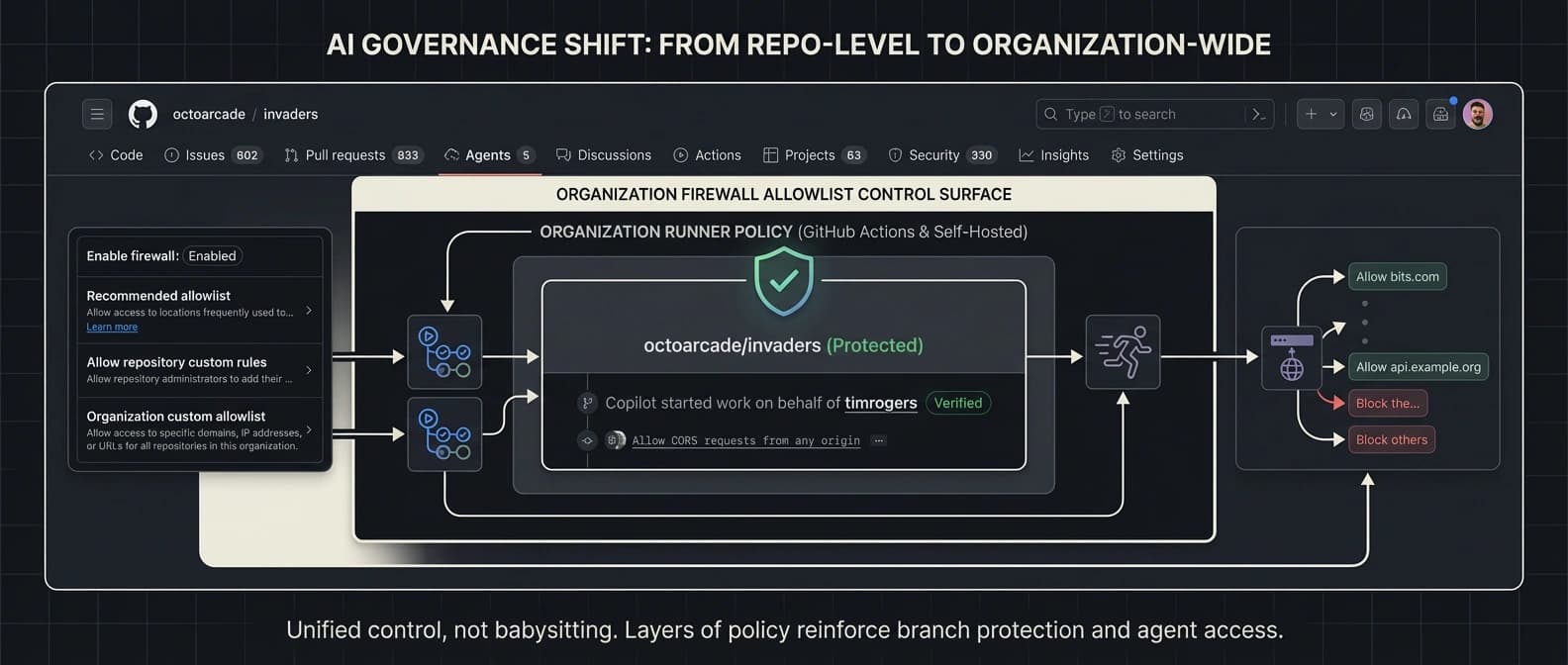The image size is (1568, 665).
Task: Expand the commit message ellipsis button
Action: point(878,440)
